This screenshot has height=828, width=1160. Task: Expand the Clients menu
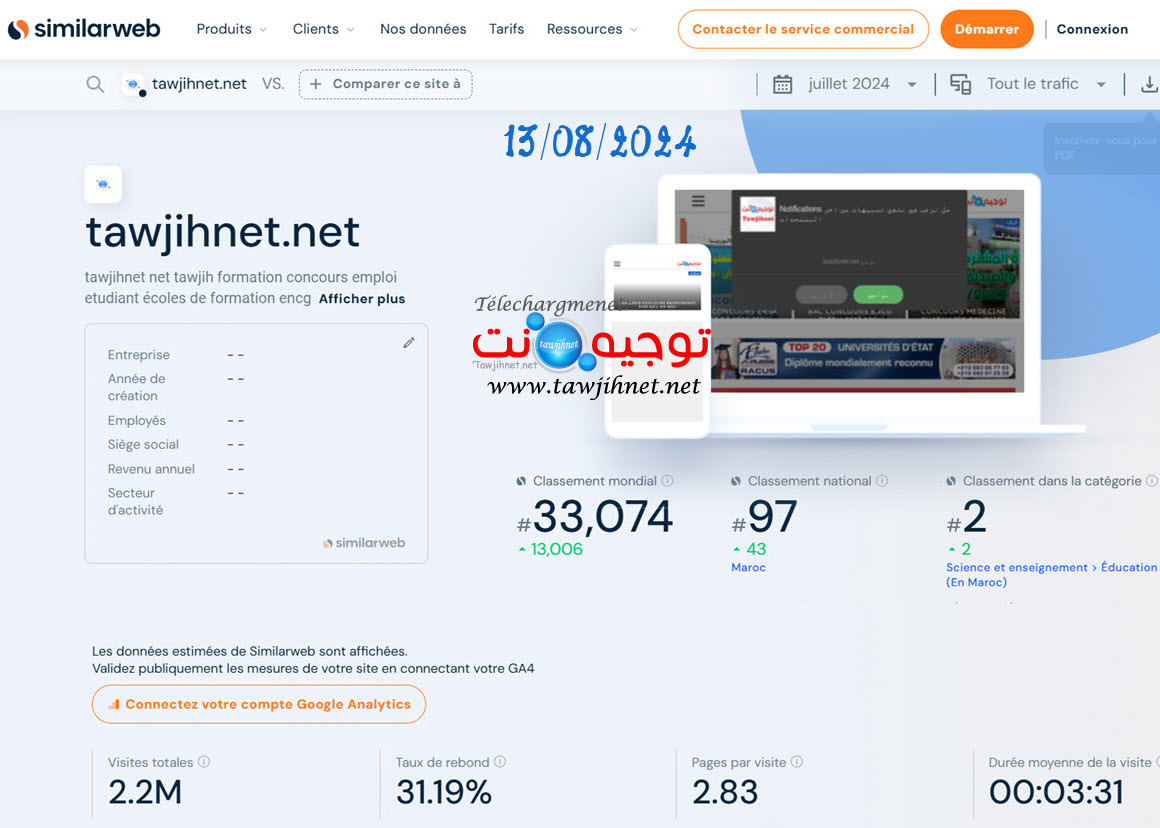click(323, 29)
